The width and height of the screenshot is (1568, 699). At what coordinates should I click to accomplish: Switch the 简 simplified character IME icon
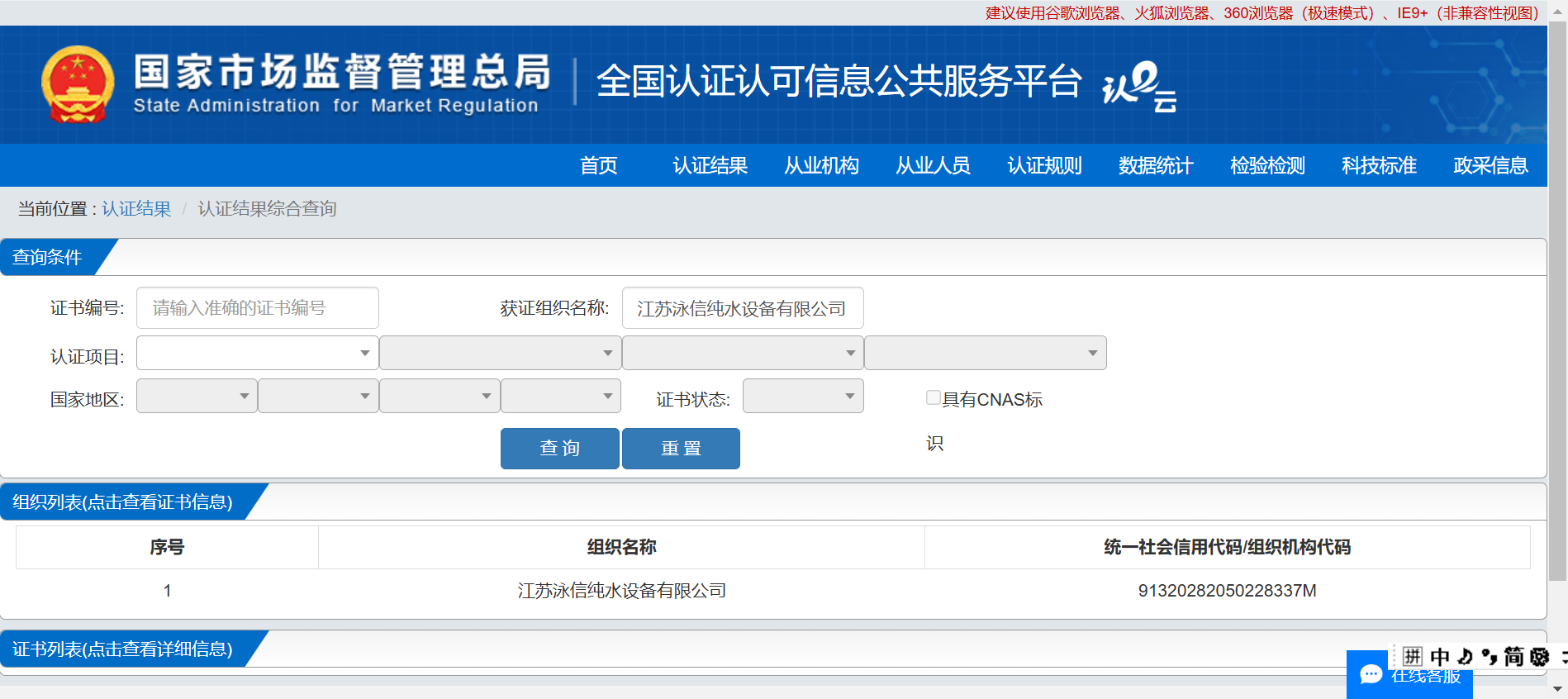tap(1513, 657)
